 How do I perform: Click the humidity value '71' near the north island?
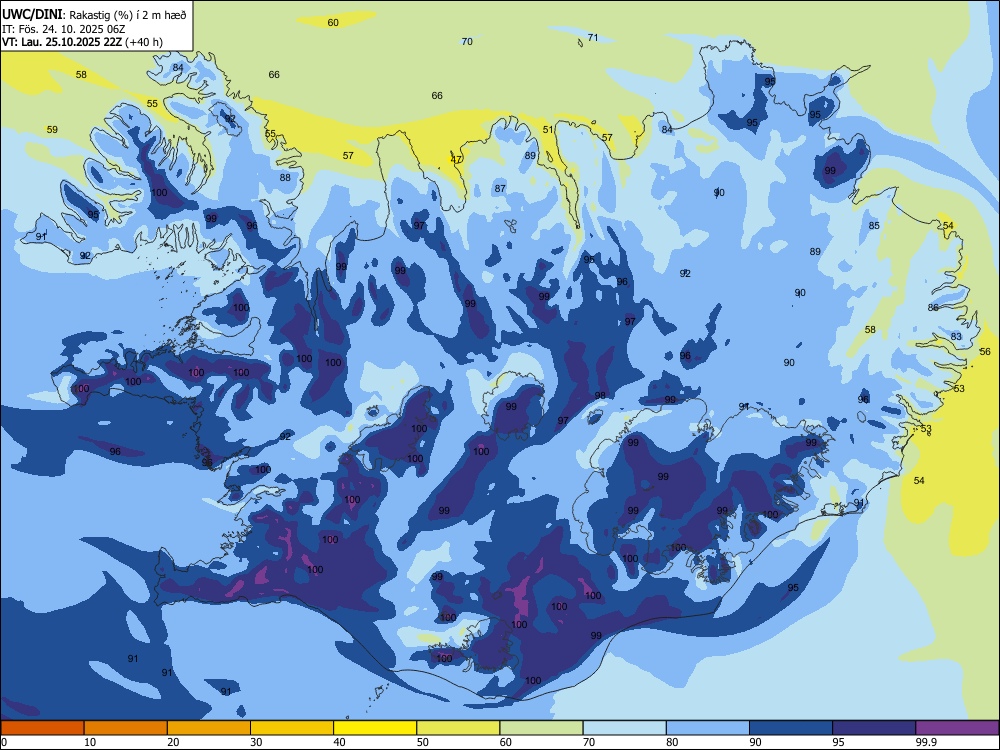tap(593, 38)
